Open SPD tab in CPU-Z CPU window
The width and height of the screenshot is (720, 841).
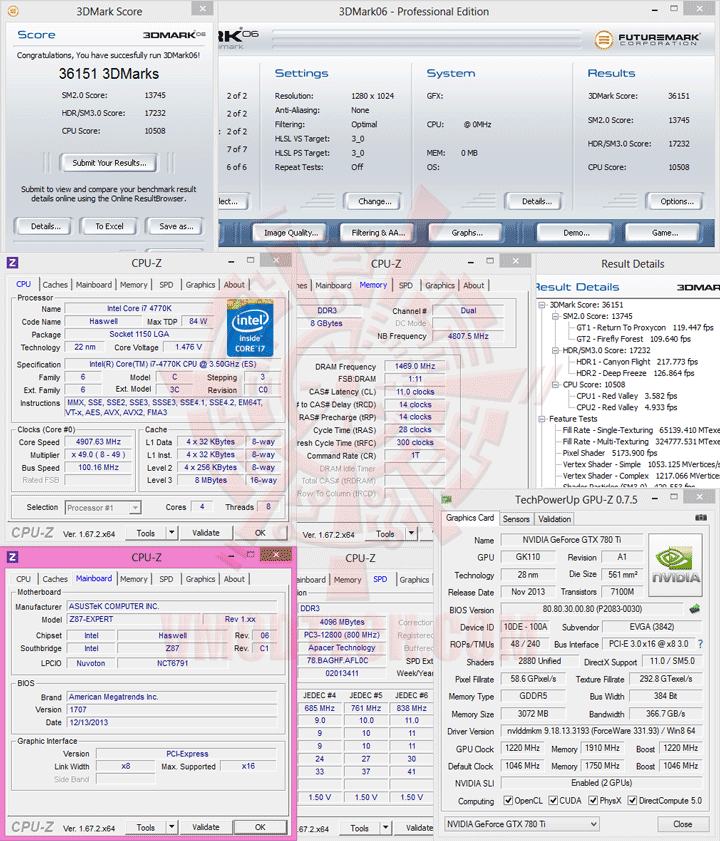166,285
